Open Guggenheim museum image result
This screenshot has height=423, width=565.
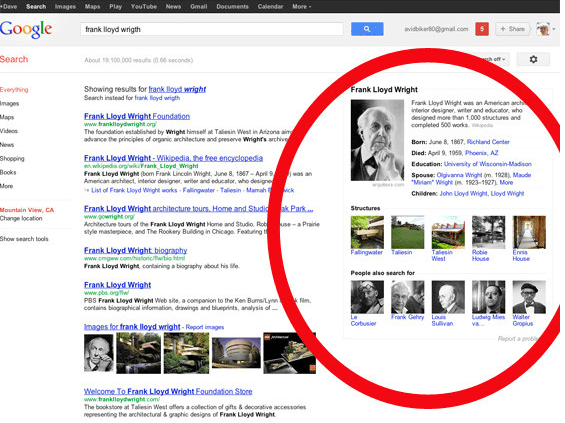tap(236, 353)
